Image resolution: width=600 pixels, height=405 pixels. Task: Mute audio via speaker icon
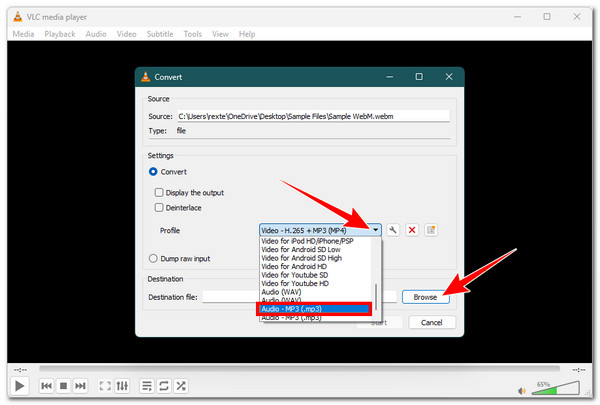pyautogui.click(x=522, y=391)
